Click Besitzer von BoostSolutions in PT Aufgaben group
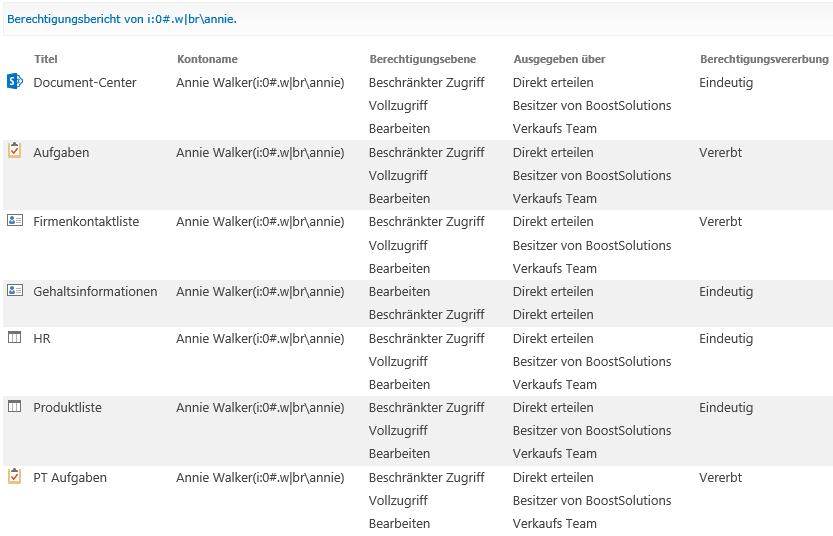Viewport: 833px width, 536px height. 592,500
